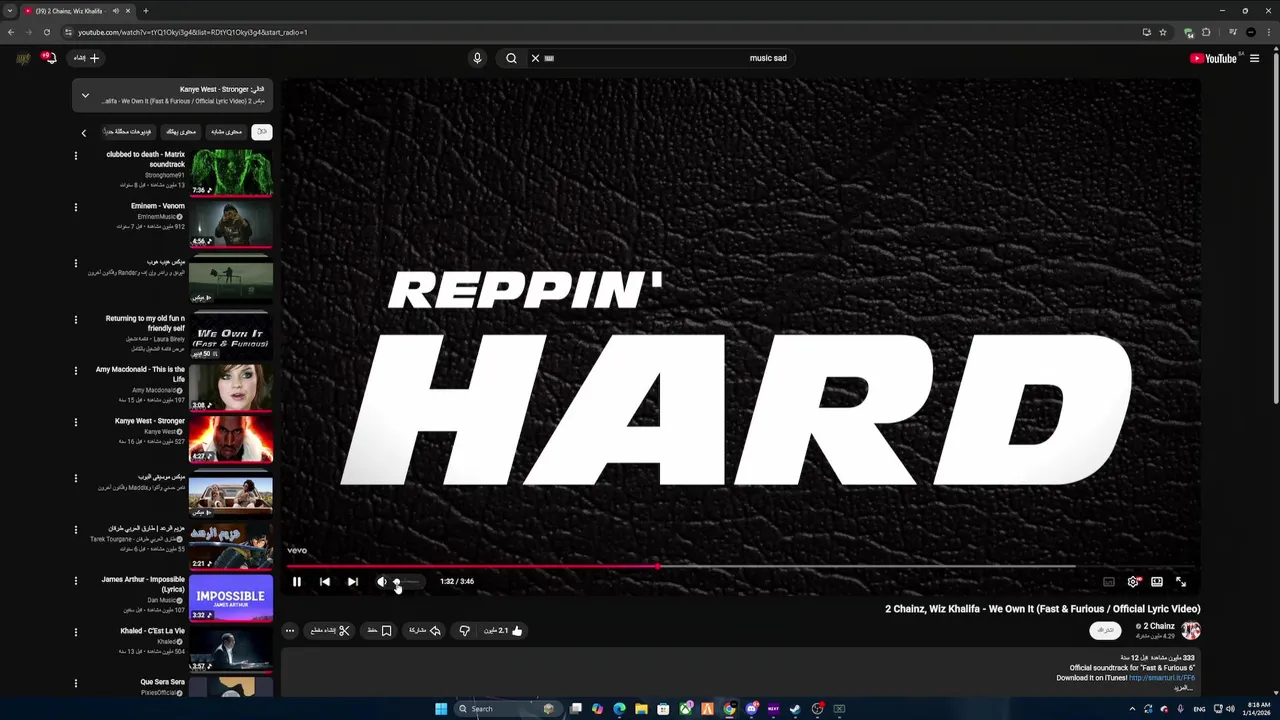
Task: Open the 2 Chainz channel avatar
Action: click(x=1191, y=630)
